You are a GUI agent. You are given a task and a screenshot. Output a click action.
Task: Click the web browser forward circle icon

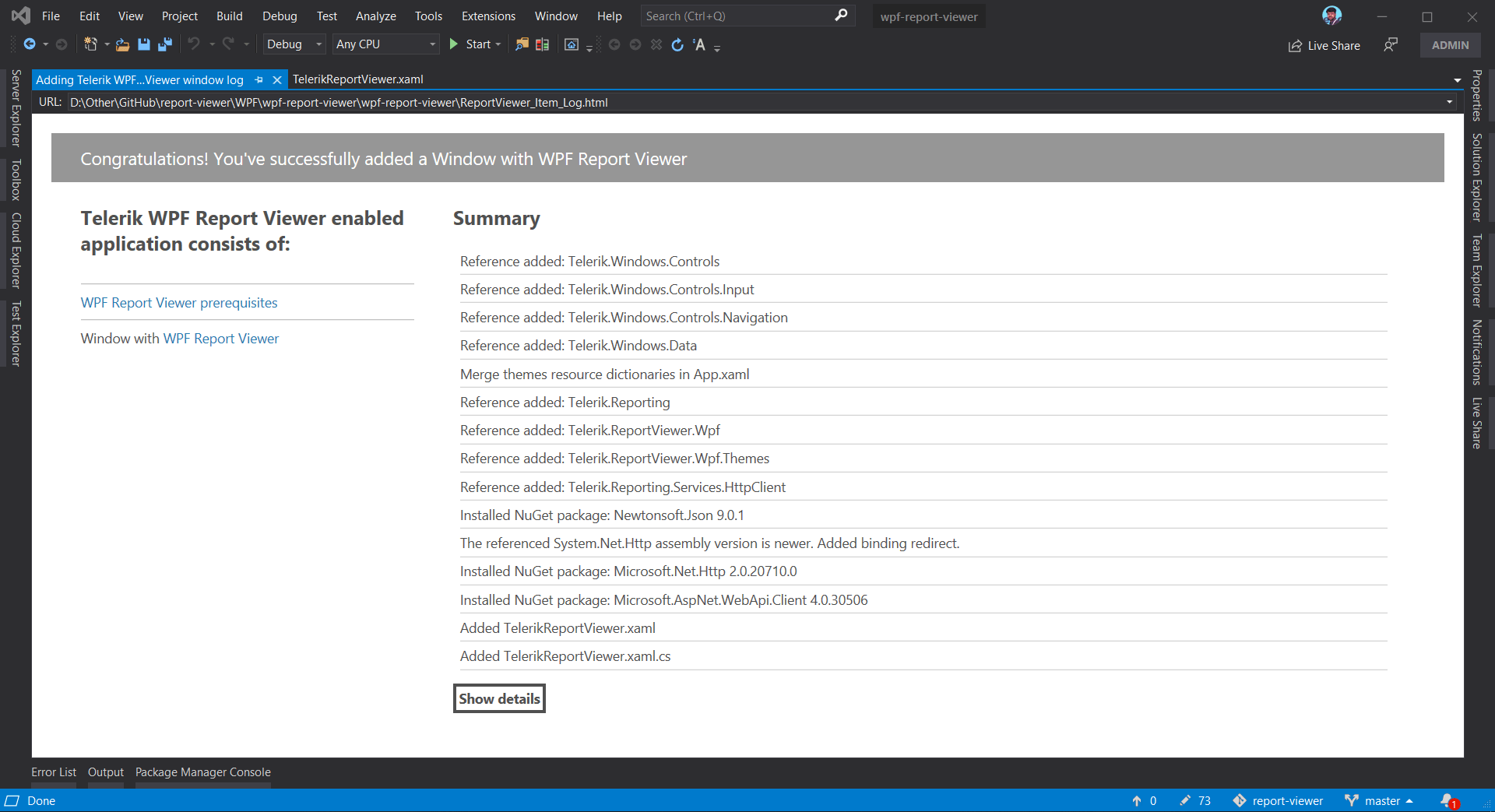(x=635, y=44)
